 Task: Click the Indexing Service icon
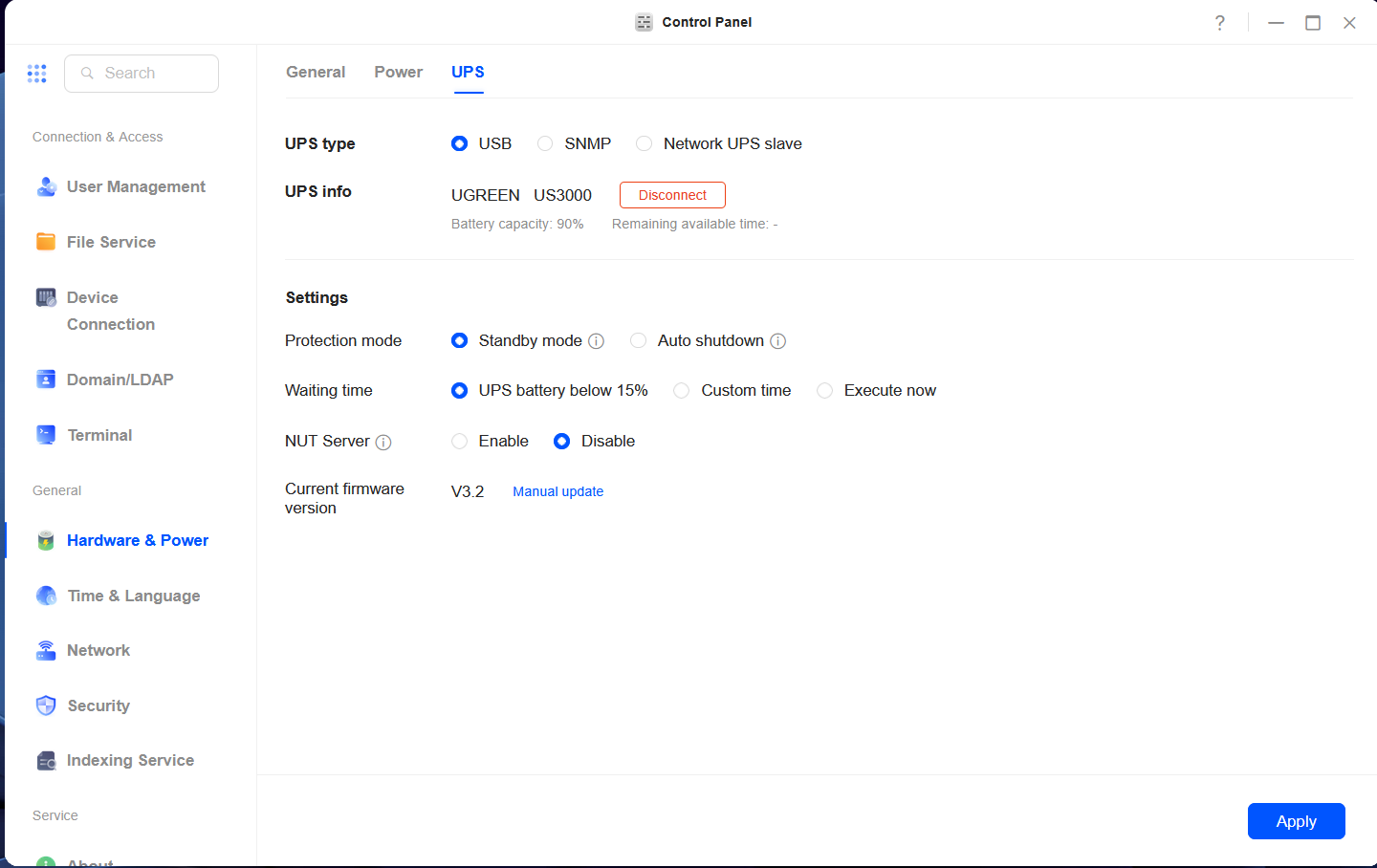point(46,761)
